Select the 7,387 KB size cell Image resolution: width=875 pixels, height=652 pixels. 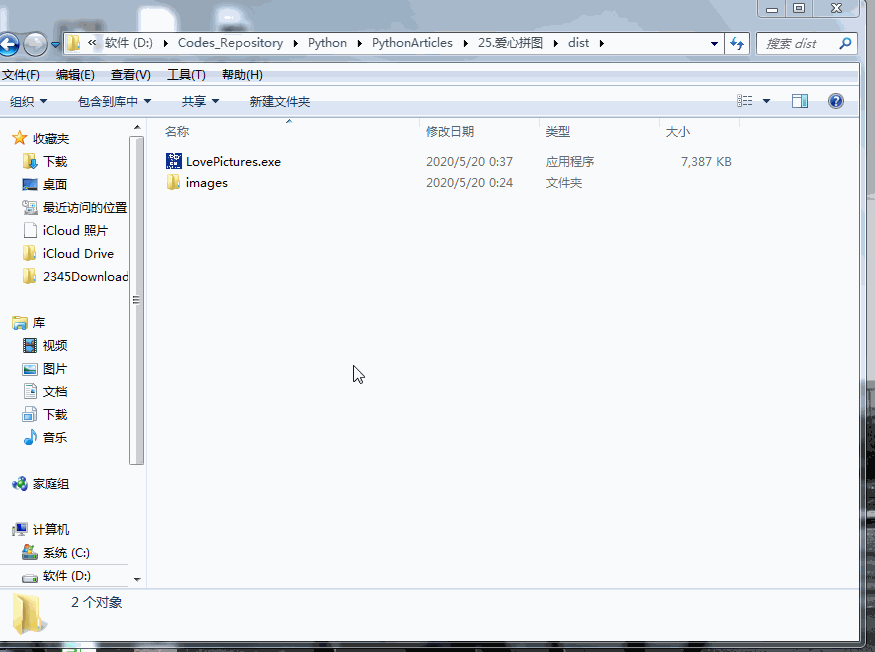click(x=706, y=162)
